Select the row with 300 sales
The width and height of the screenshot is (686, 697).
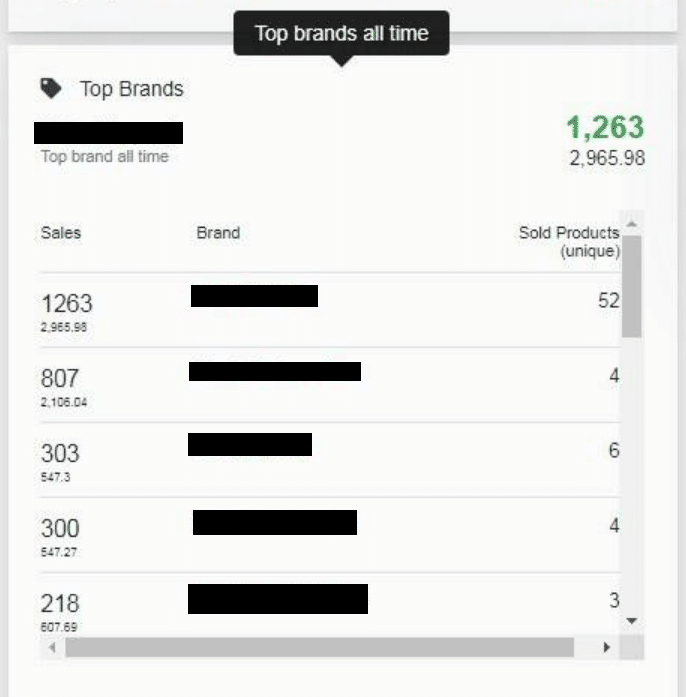tap(330, 535)
